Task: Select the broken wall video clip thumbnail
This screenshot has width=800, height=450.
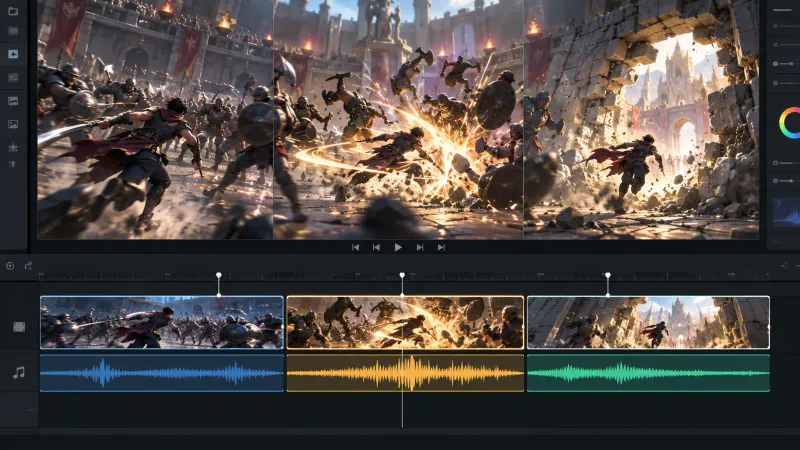Action: pos(648,322)
